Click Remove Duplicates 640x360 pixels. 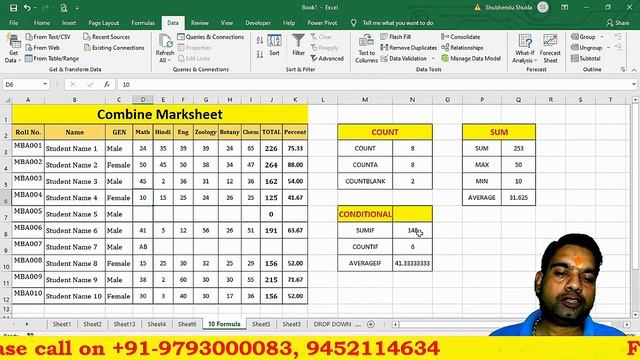pos(409,48)
